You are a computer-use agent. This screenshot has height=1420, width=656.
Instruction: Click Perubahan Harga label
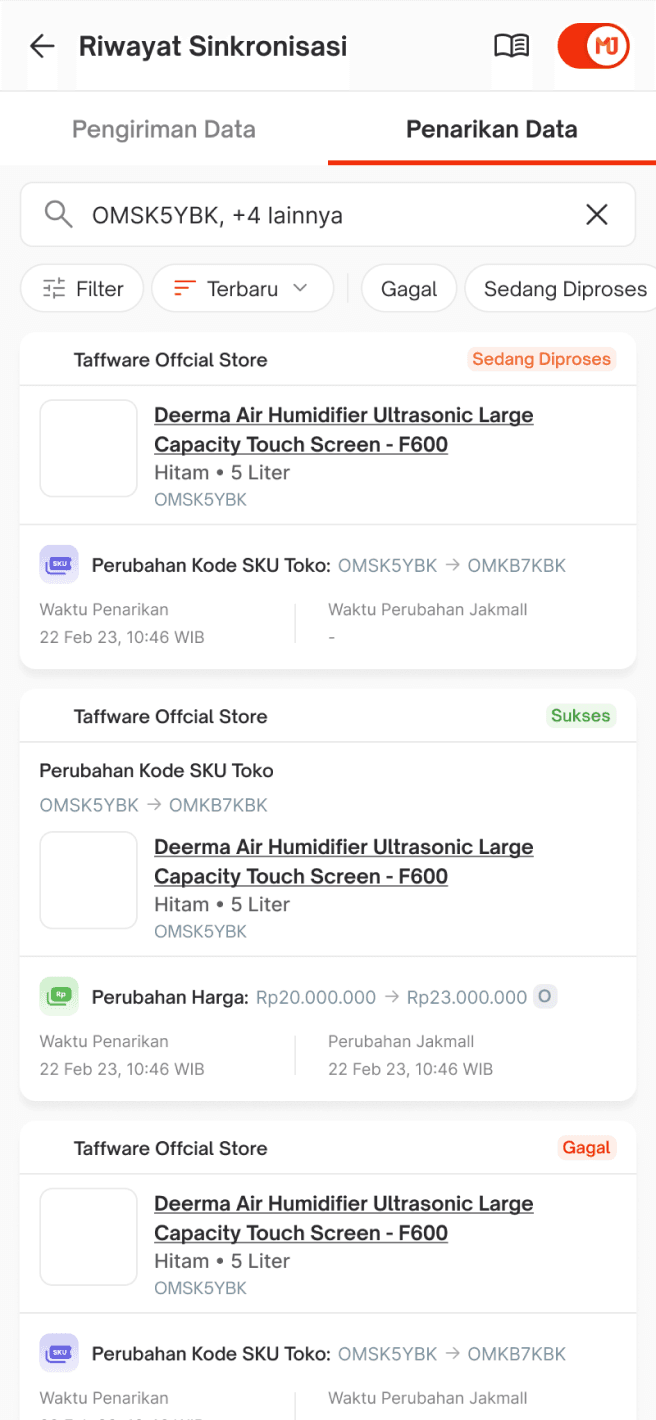click(170, 997)
